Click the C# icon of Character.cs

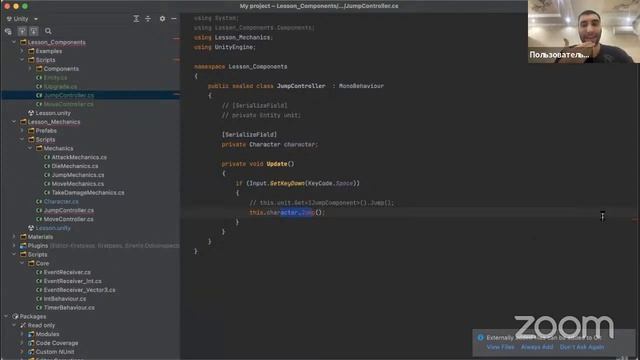coord(39,201)
